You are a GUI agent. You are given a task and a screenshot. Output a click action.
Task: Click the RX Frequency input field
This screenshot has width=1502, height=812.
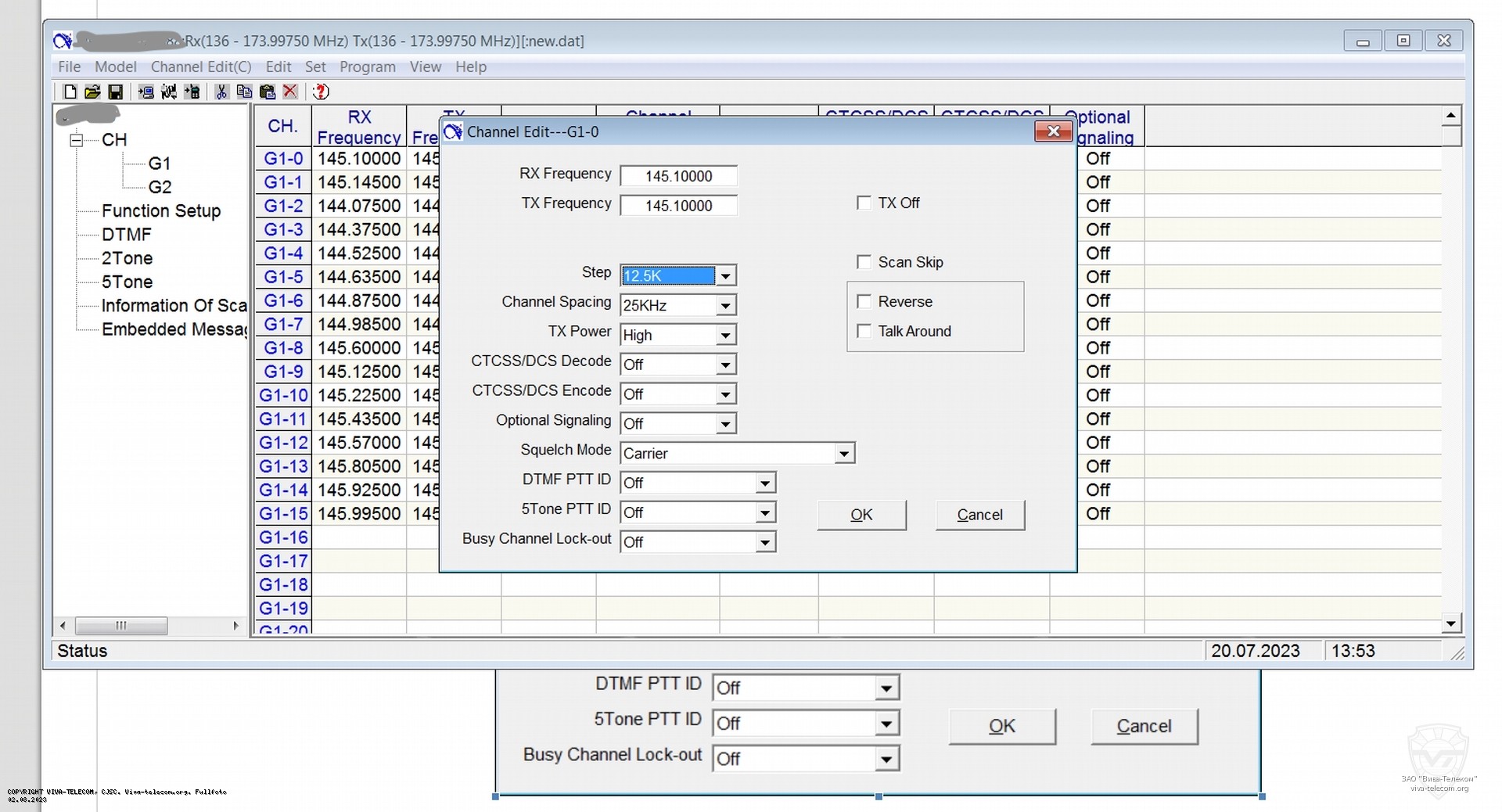tap(678, 176)
